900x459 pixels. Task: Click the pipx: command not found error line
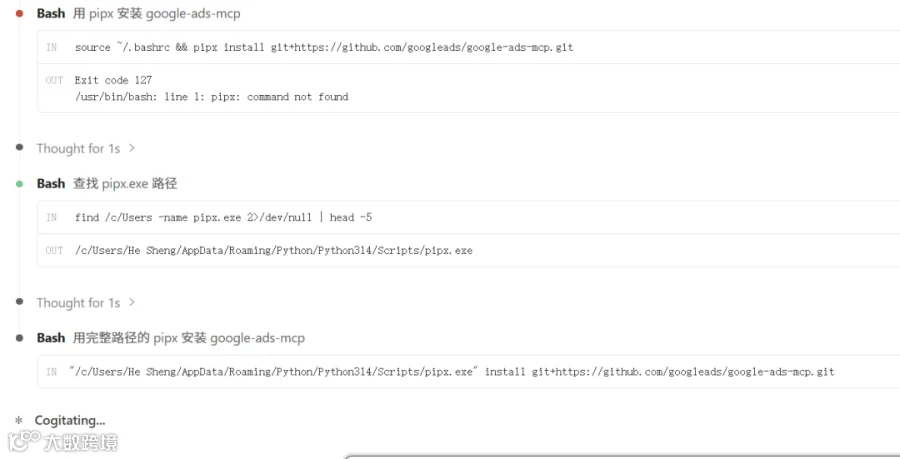[x=211, y=96]
